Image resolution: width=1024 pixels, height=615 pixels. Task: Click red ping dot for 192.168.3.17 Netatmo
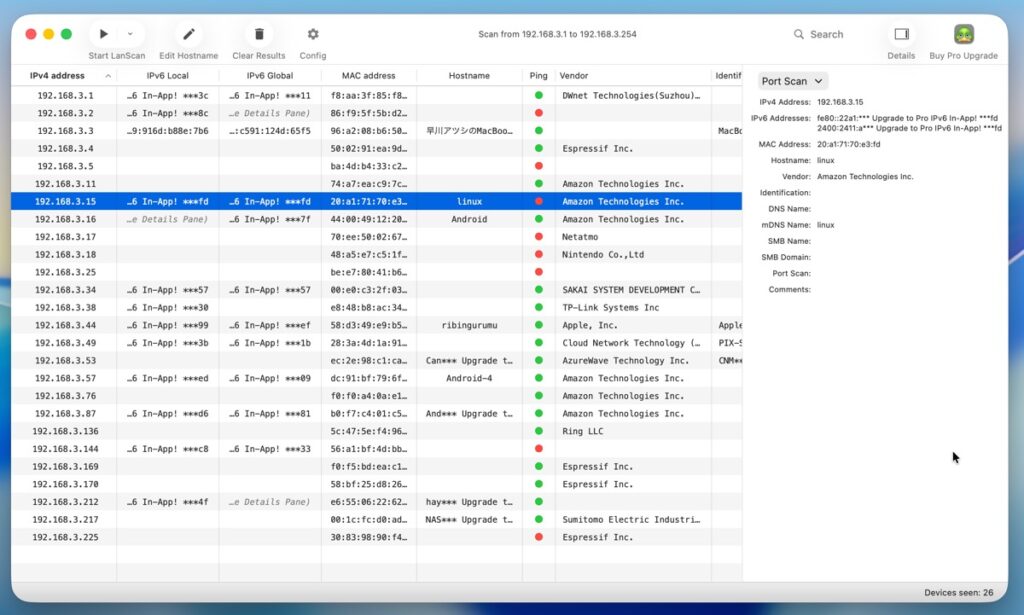539,237
